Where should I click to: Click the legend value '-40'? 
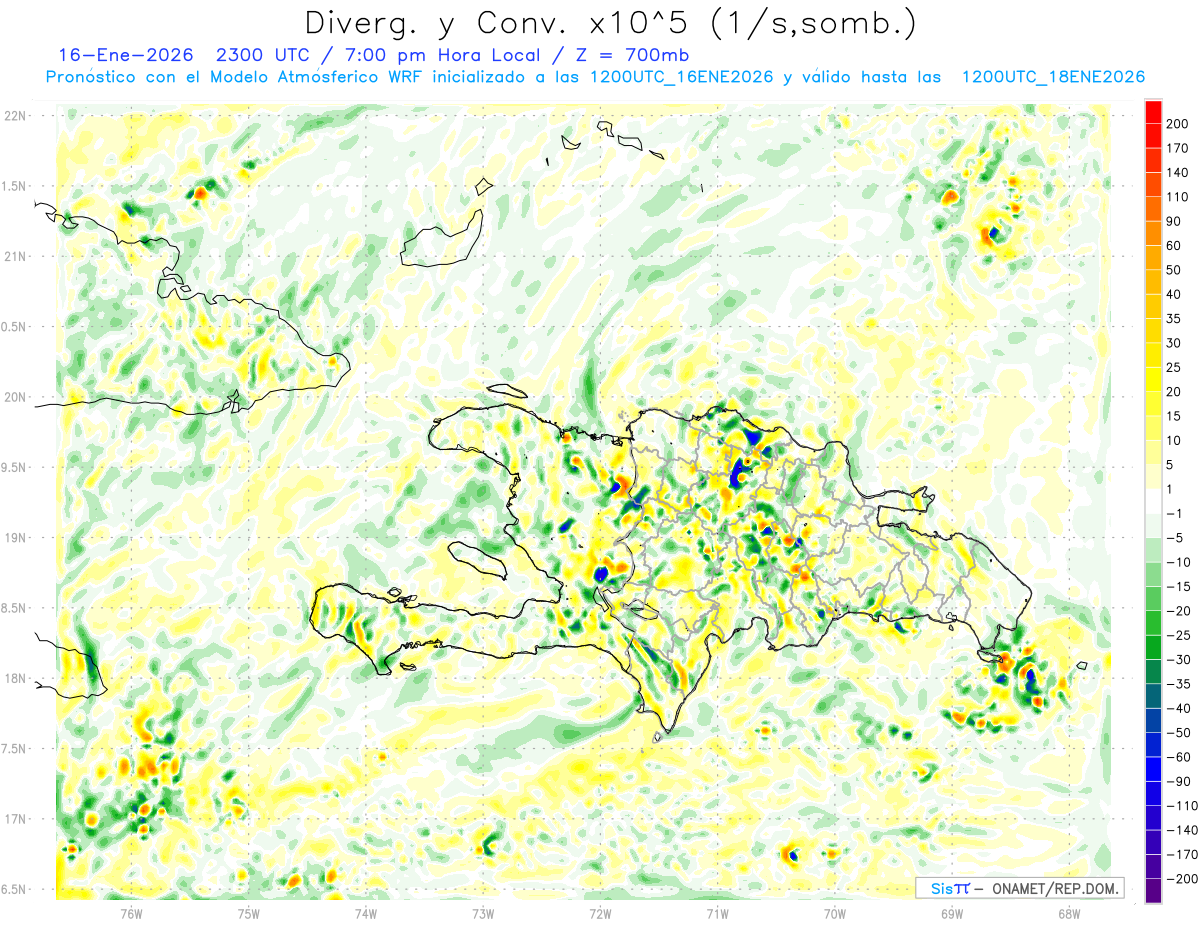[1177, 707]
